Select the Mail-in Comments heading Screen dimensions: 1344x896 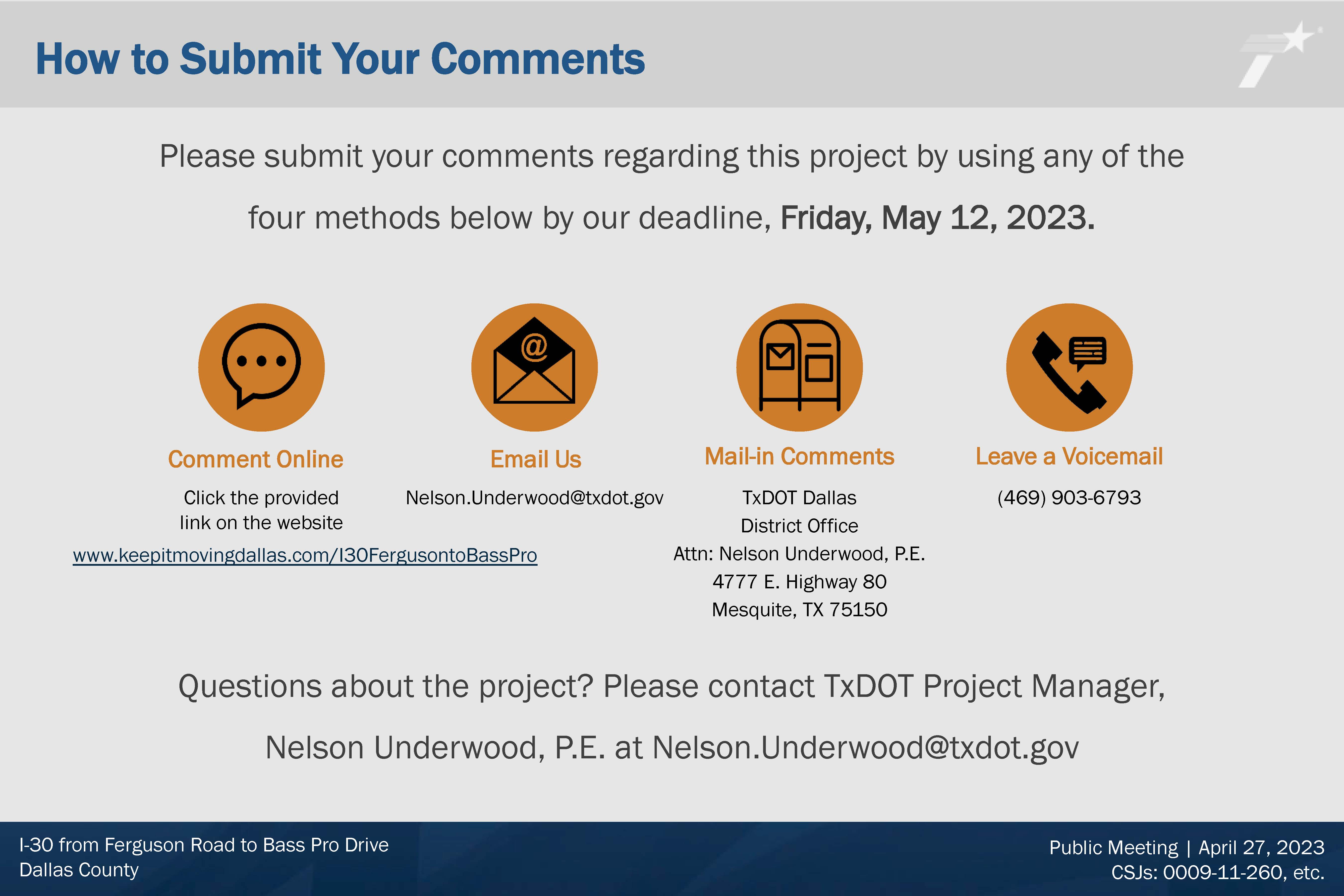pyautogui.click(x=799, y=456)
